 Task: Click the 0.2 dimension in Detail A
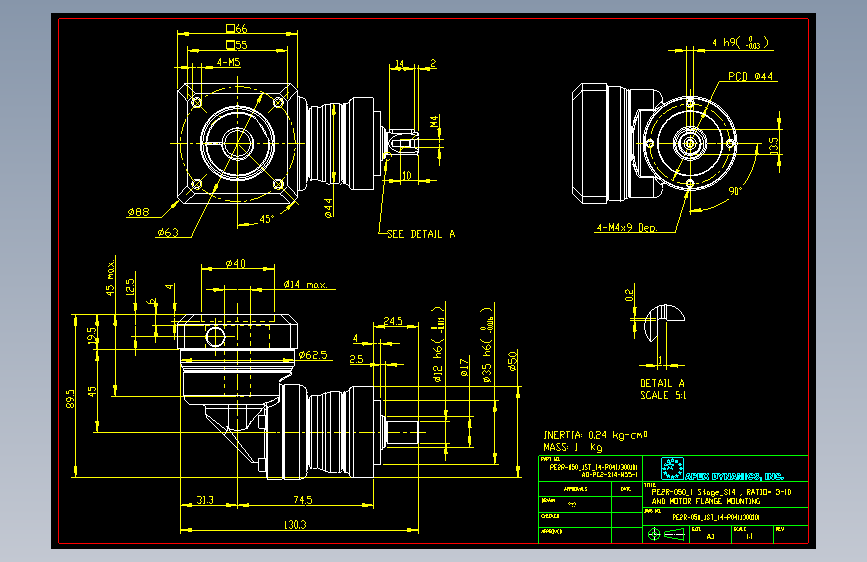coord(629,295)
